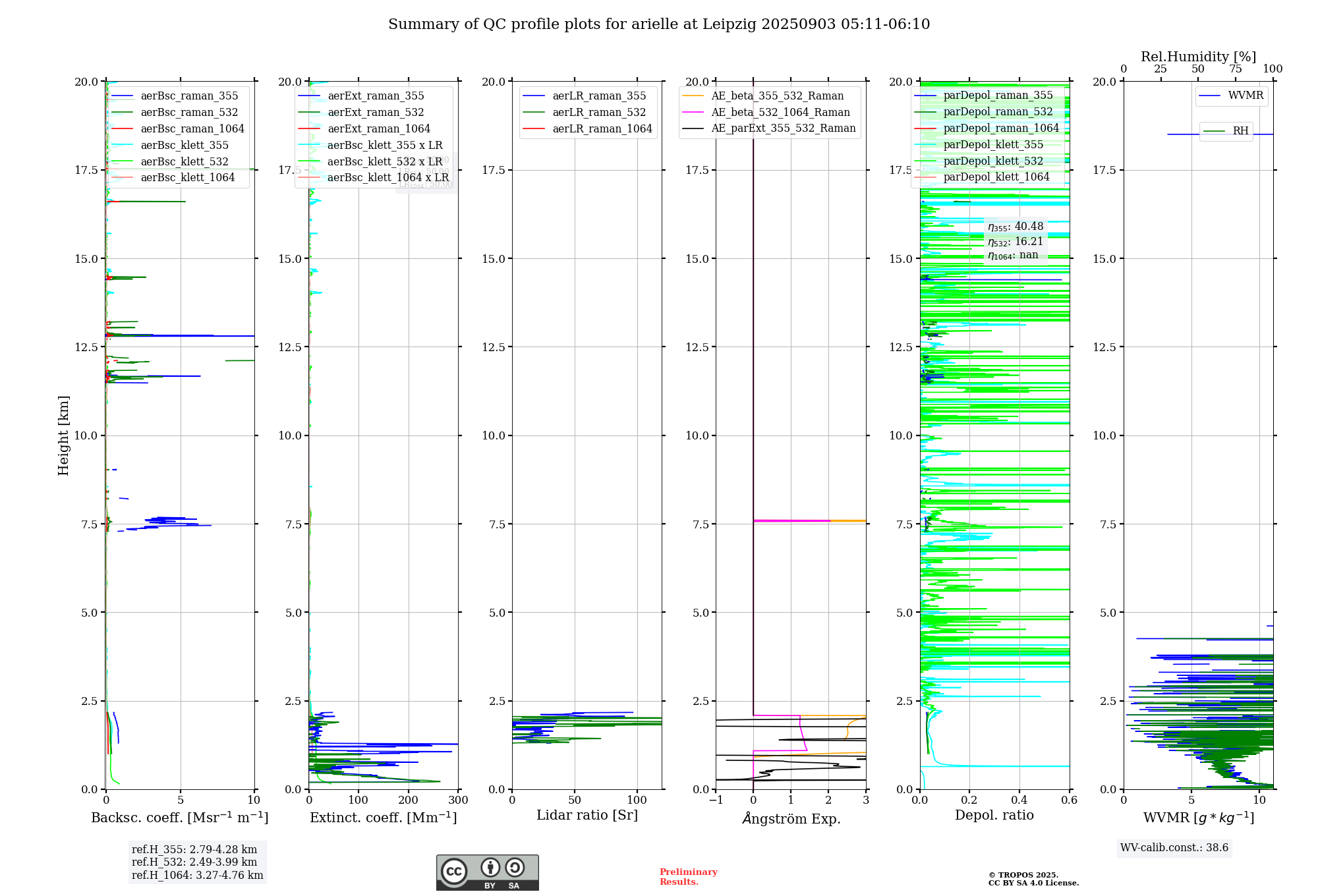
Task: Click the Rel.Humidity [%] top axis label
Action: [x=1198, y=57]
